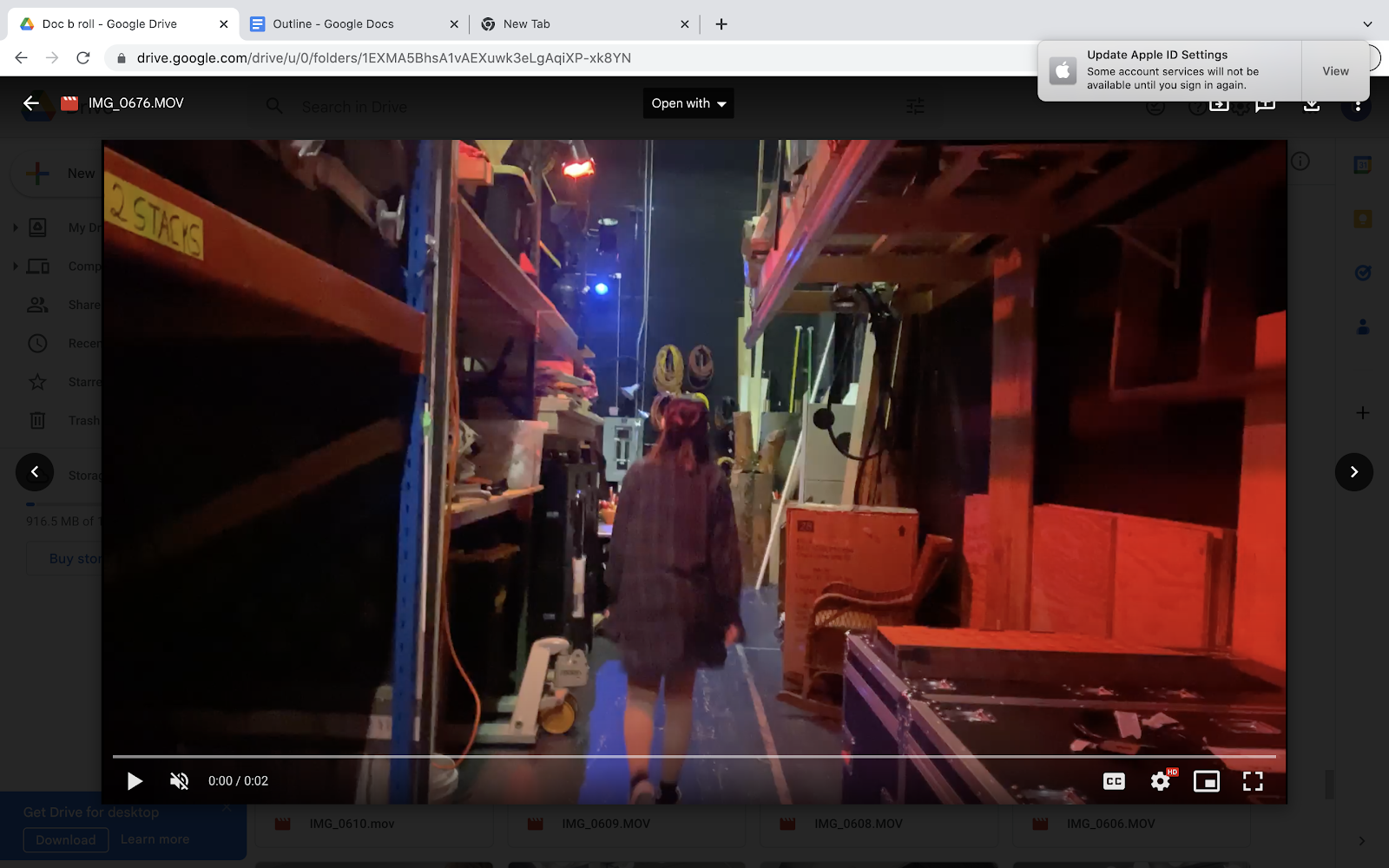Open Recent from the sidebar clock icon

click(37, 343)
